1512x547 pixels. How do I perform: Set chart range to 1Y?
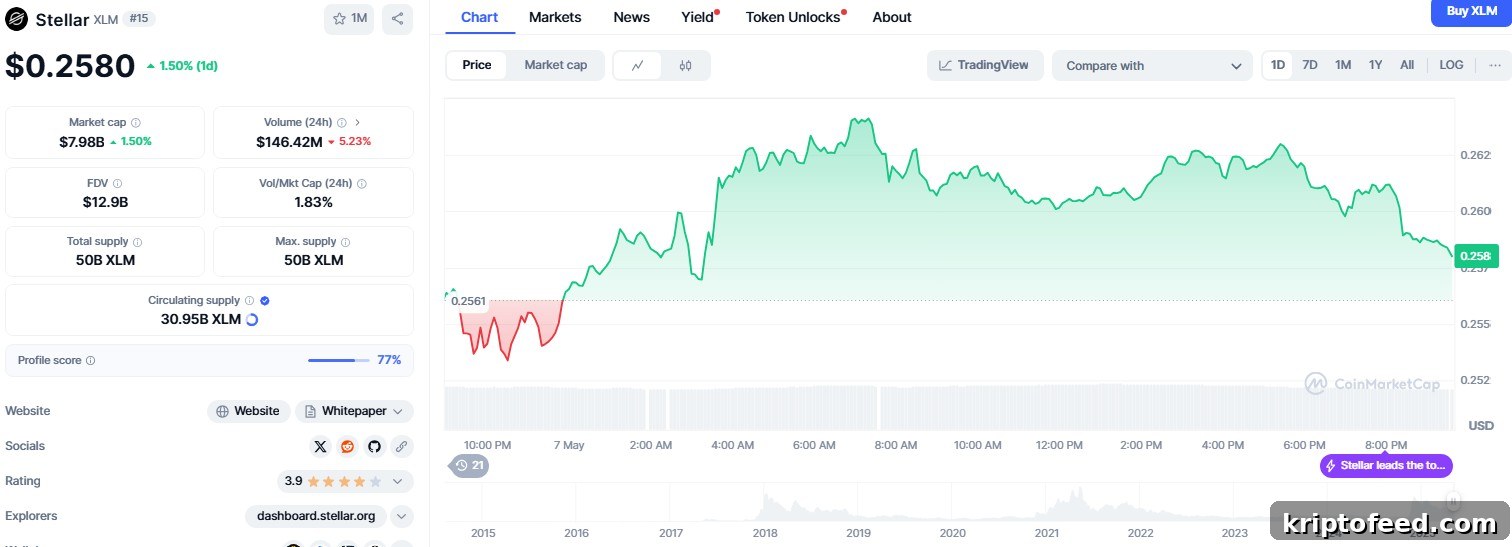tap(1376, 65)
